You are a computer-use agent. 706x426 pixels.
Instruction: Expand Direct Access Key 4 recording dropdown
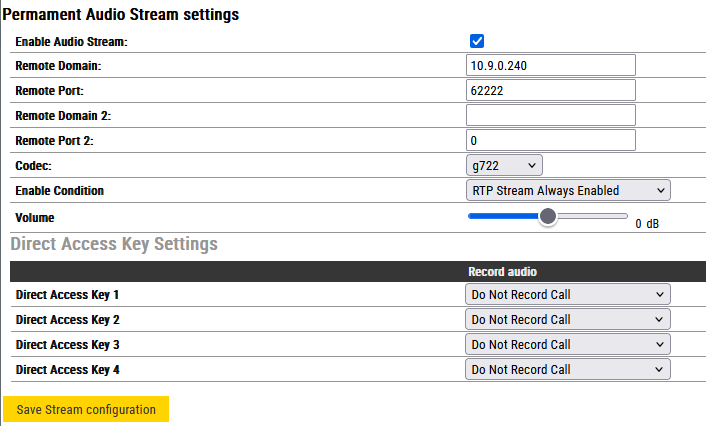[567, 369]
